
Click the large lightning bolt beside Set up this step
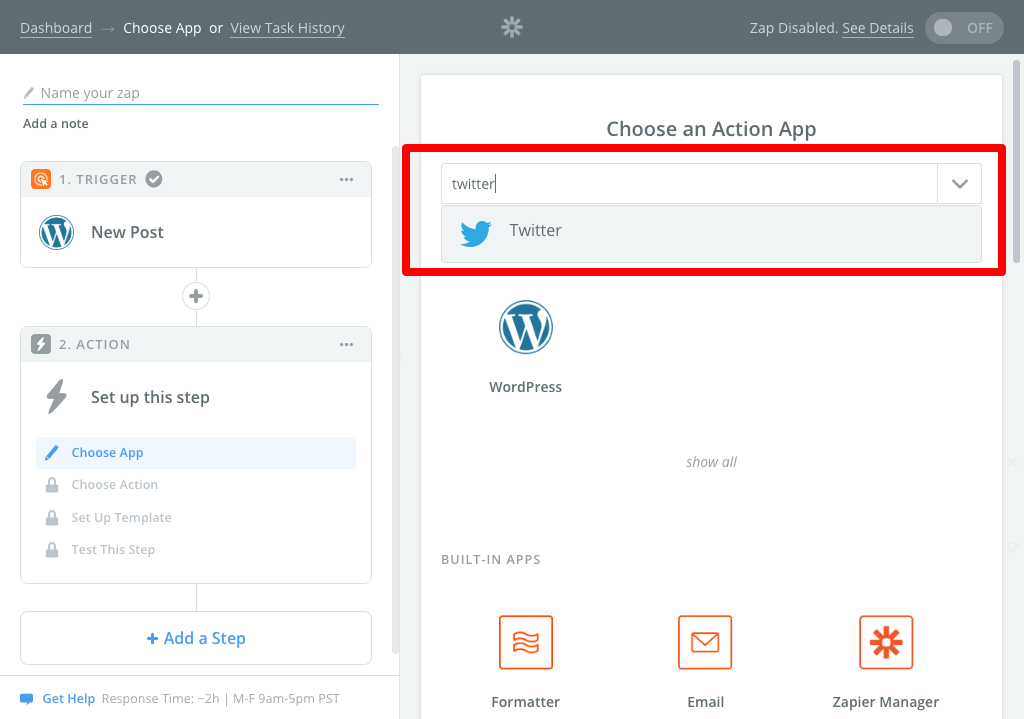point(57,396)
